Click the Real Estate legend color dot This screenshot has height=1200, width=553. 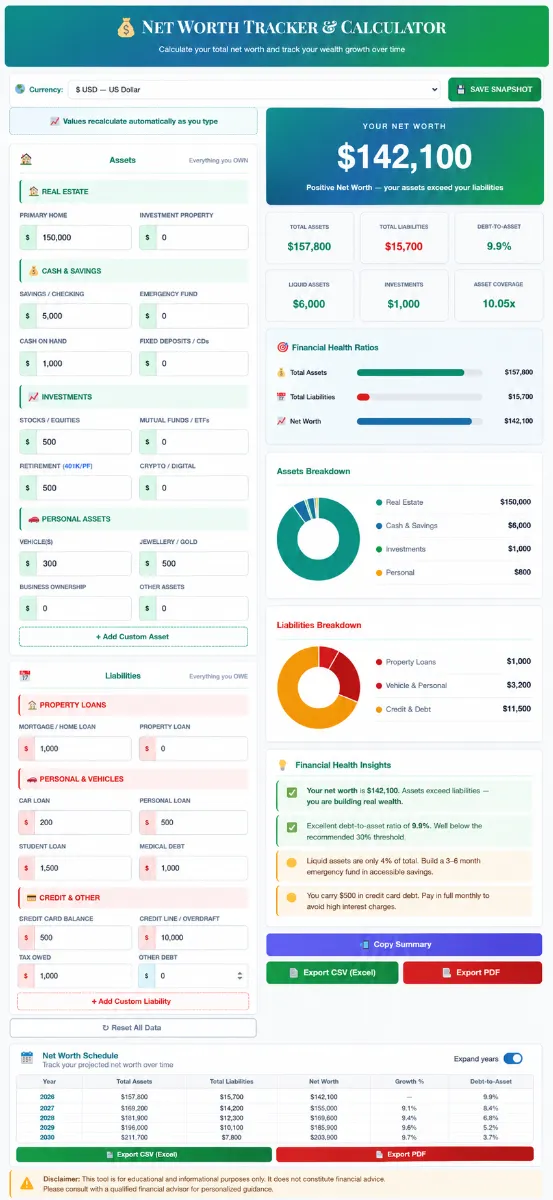pos(379,502)
